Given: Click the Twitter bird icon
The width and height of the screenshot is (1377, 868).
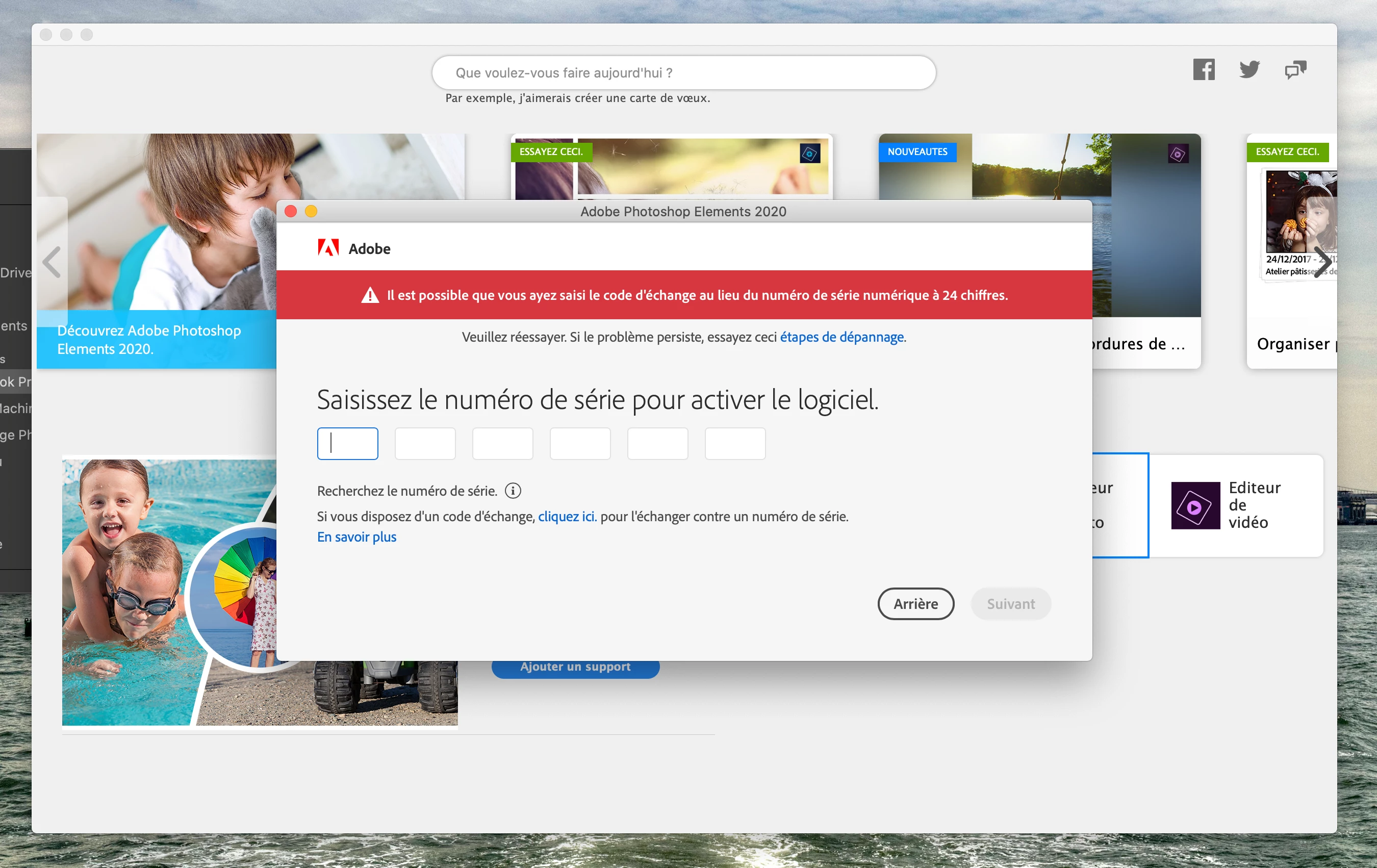Looking at the screenshot, I should 1249,70.
